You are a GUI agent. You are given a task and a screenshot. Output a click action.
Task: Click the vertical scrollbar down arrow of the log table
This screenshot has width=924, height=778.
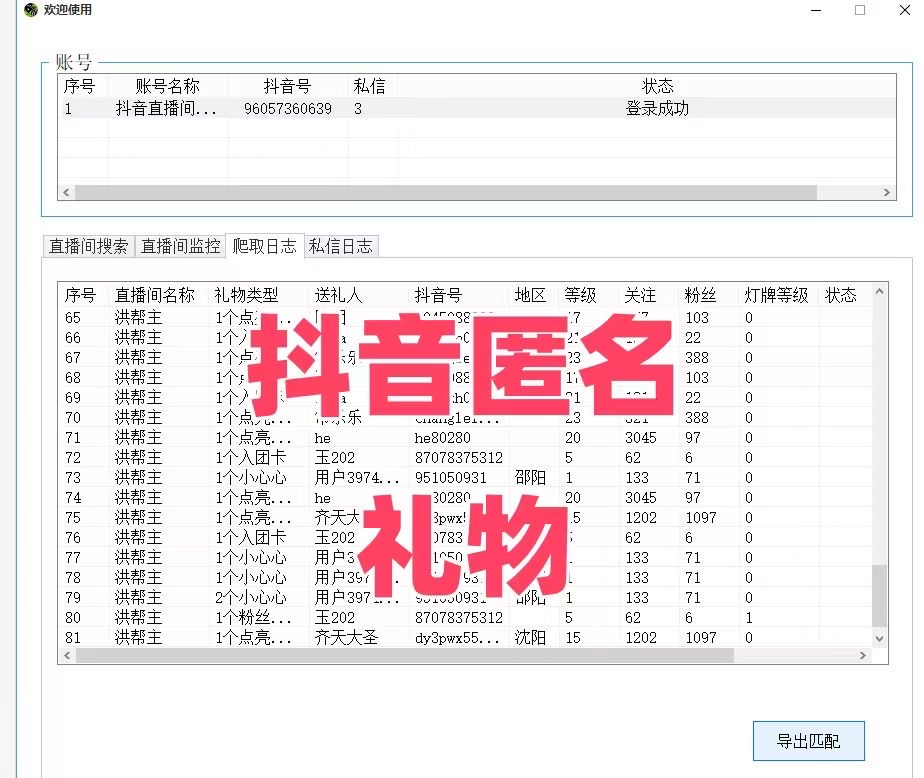coord(879,637)
